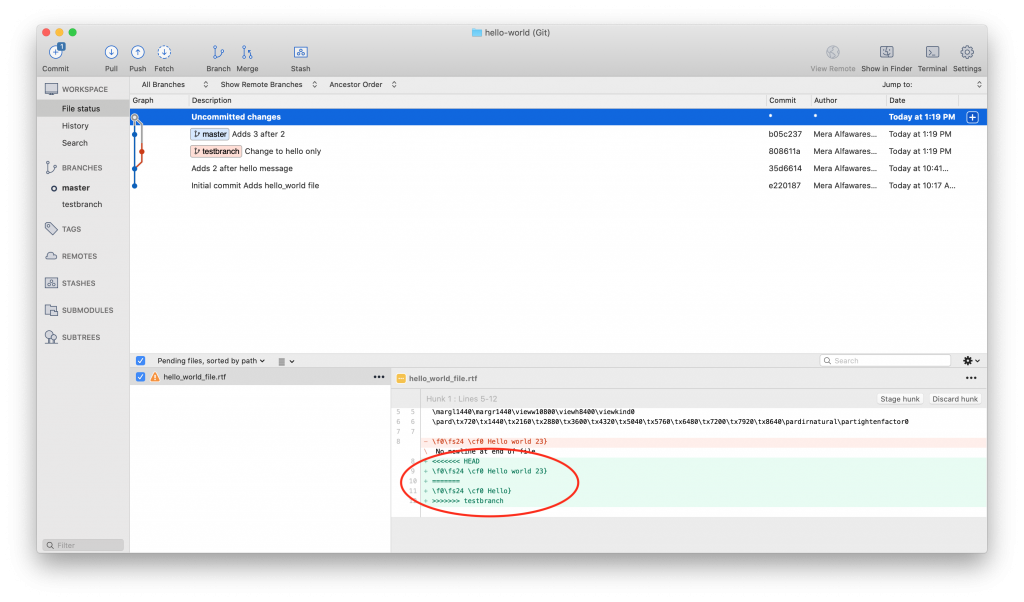Push changes using the Push icon
1024x602 pixels.
pos(138,53)
